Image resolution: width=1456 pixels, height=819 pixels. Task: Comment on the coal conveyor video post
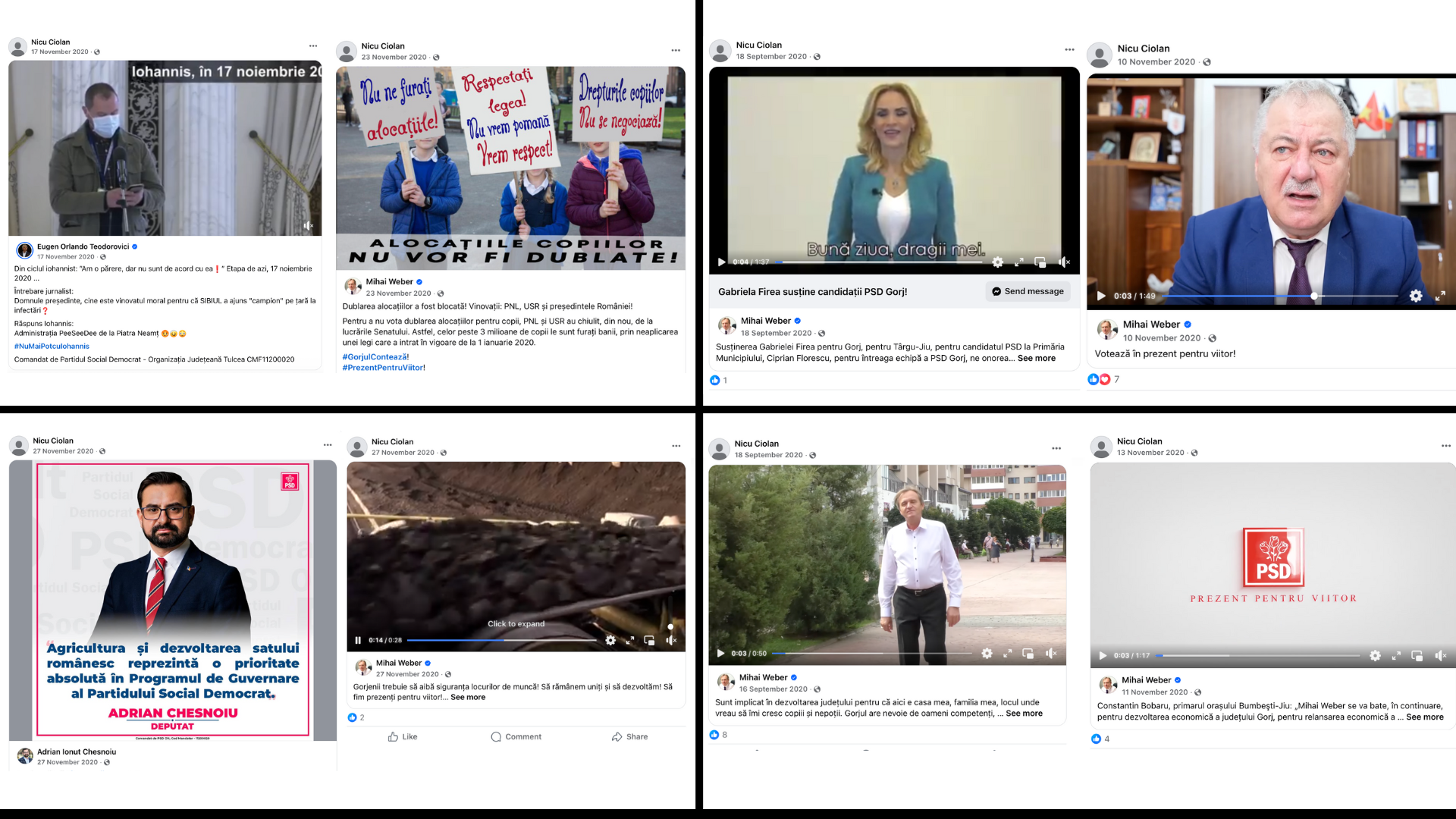[x=516, y=736]
